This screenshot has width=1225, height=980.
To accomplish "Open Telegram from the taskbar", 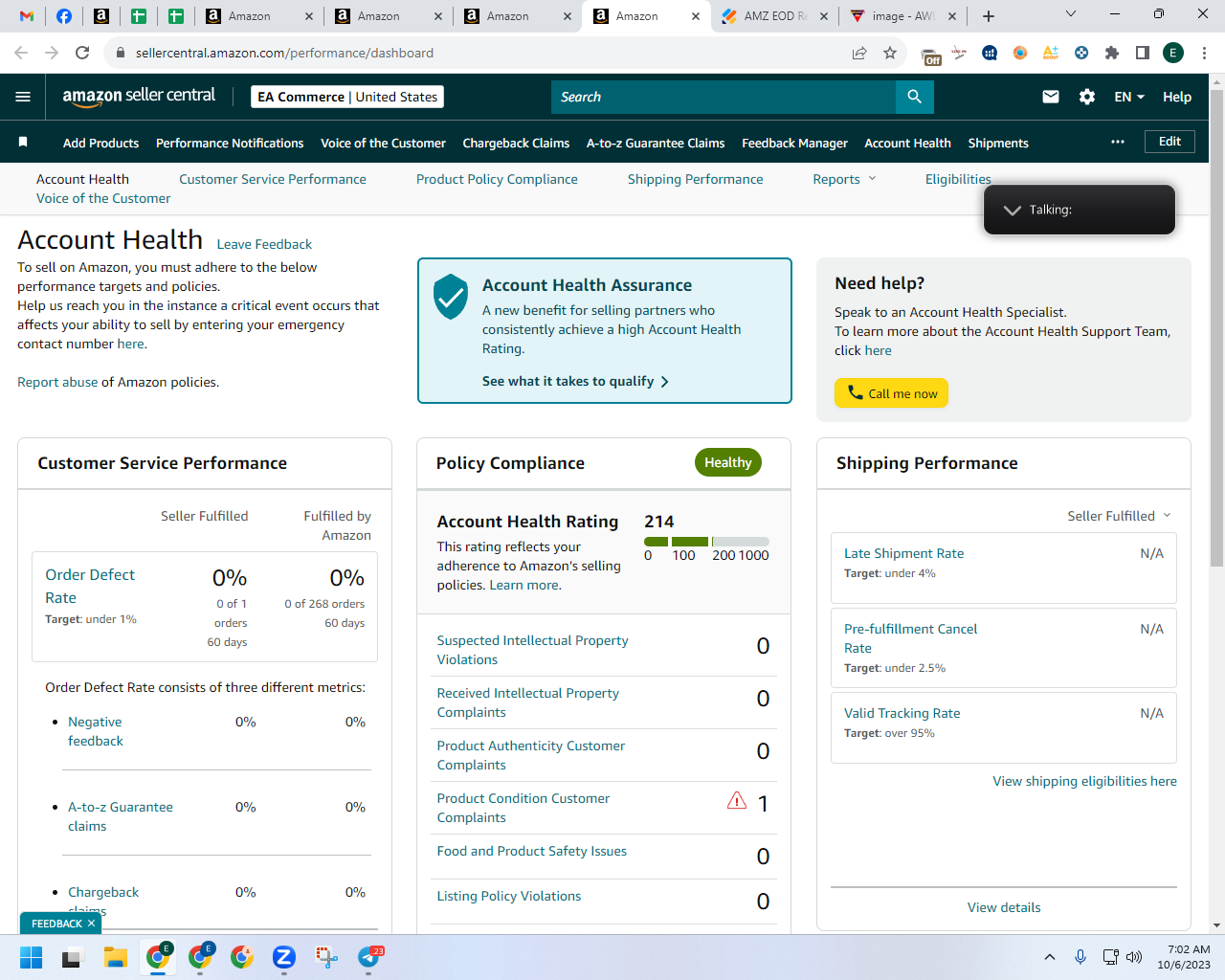I will [369, 957].
